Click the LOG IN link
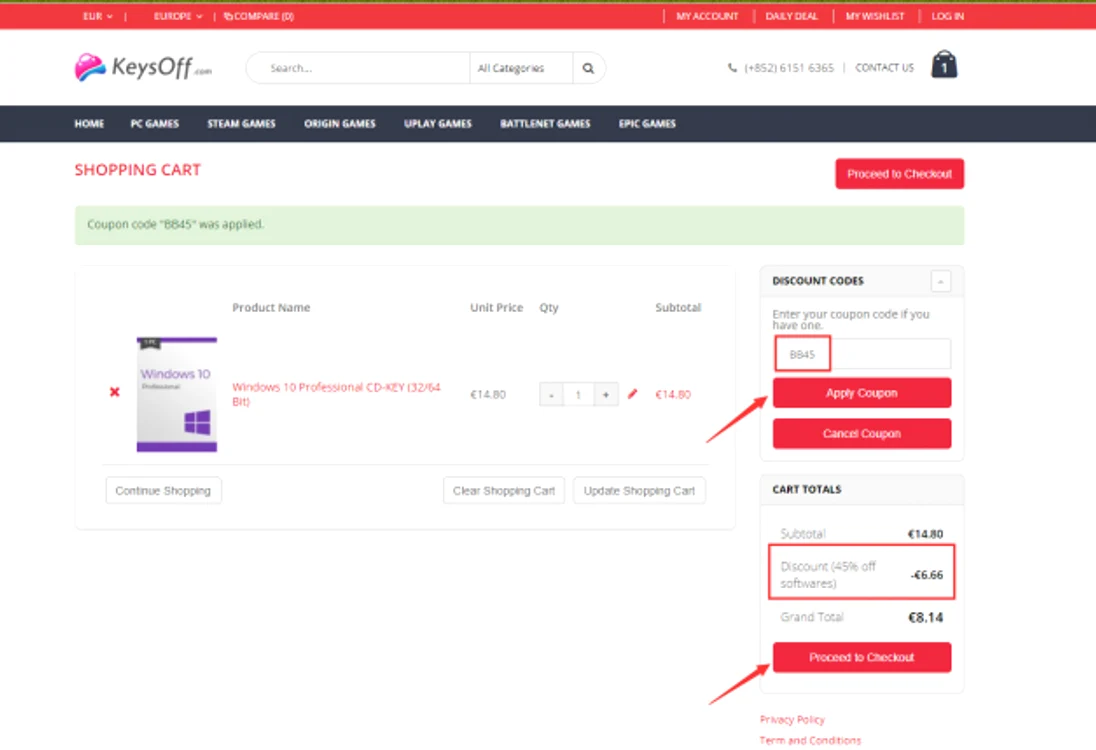 click(x=948, y=16)
